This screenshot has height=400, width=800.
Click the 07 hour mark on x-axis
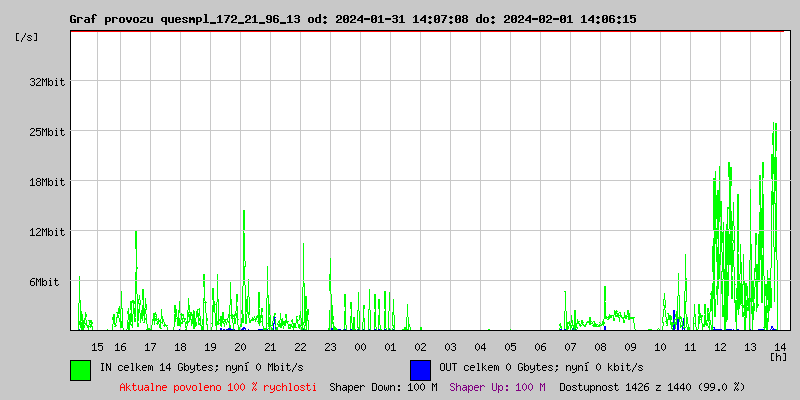click(x=570, y=347)
